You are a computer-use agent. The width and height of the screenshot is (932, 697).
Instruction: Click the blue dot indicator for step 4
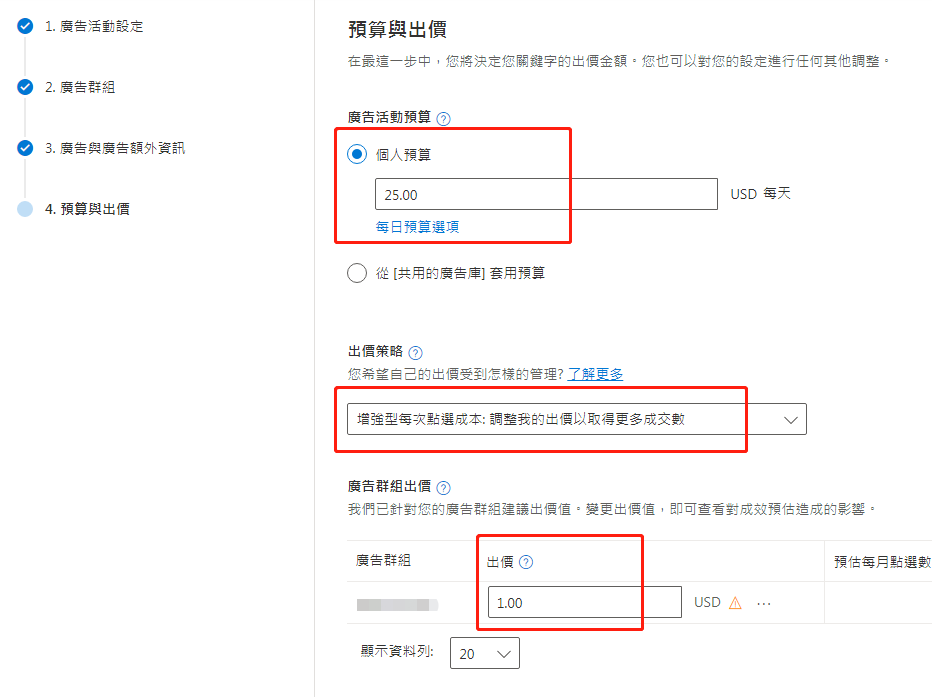(24, 210)
